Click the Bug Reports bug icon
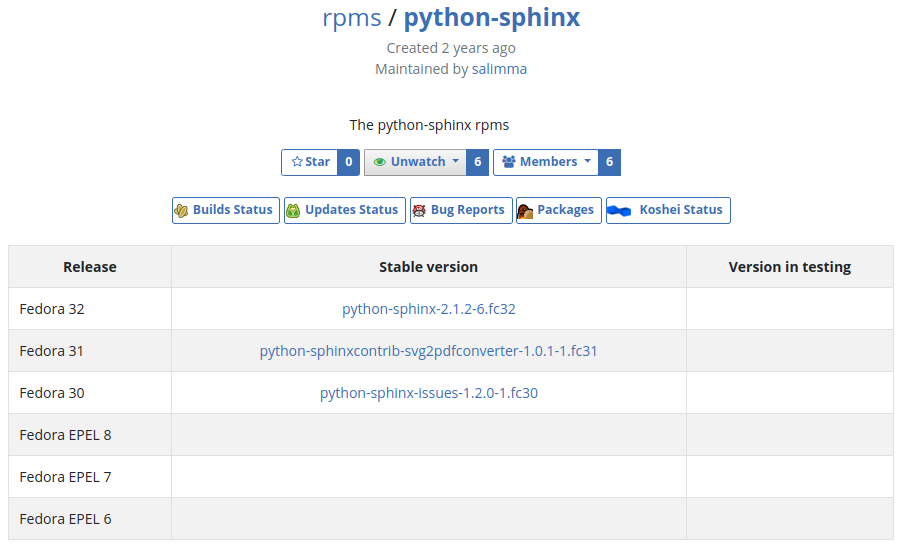The image size is (902, 544). [x=419, y=211]
